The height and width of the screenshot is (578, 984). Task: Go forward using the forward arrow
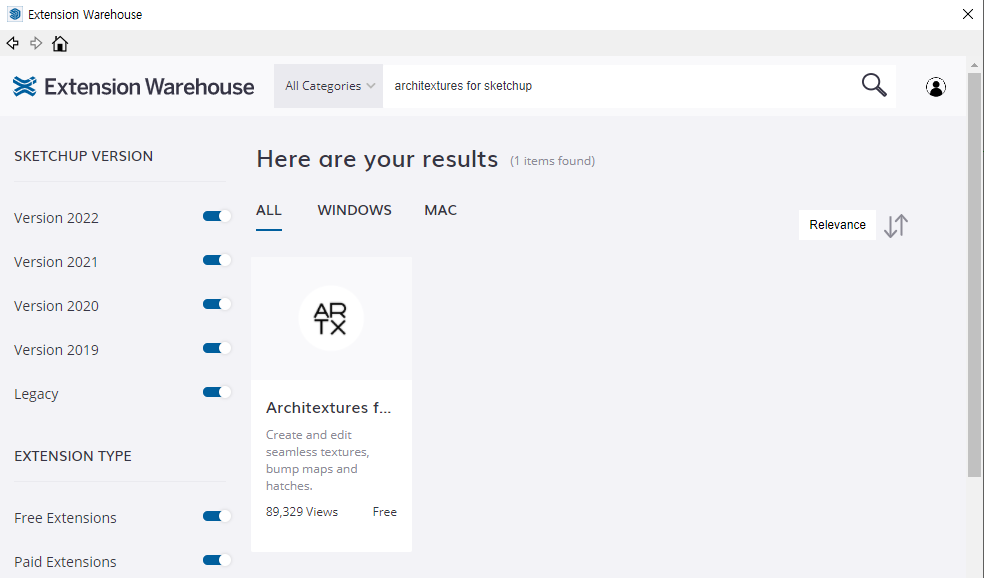point(36,43)
